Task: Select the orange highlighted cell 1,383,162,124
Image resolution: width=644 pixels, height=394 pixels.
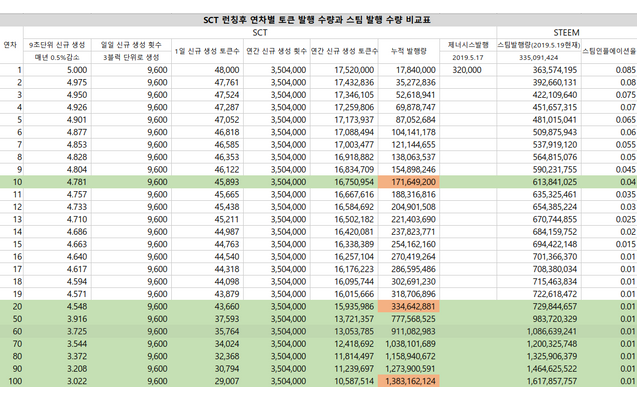Action: (x=409, y=381)
